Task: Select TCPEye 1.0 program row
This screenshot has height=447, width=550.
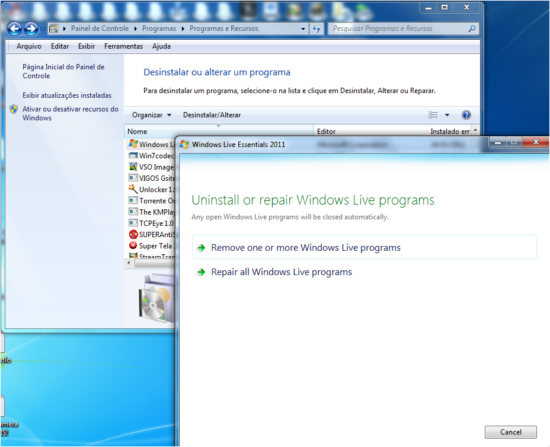Action: point(151,223)
